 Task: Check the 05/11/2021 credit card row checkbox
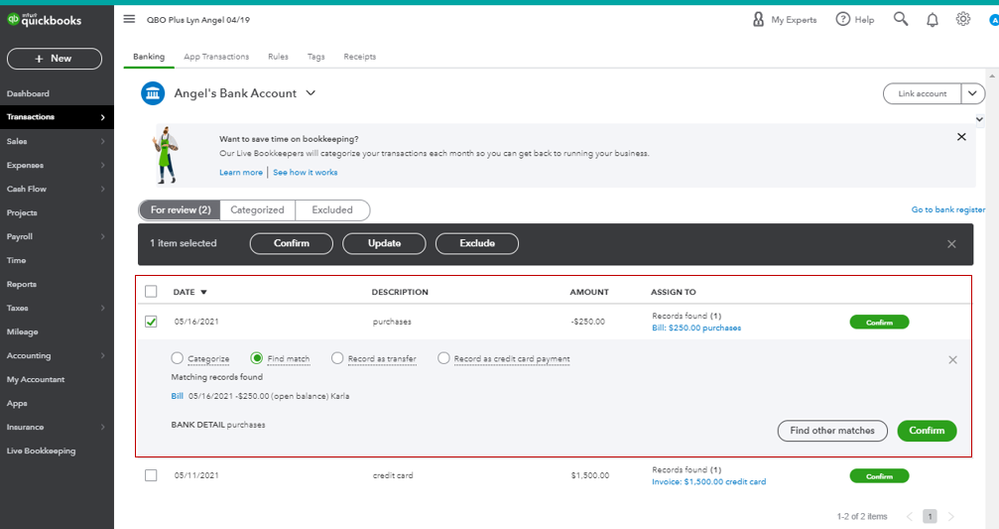click(151, 475)
